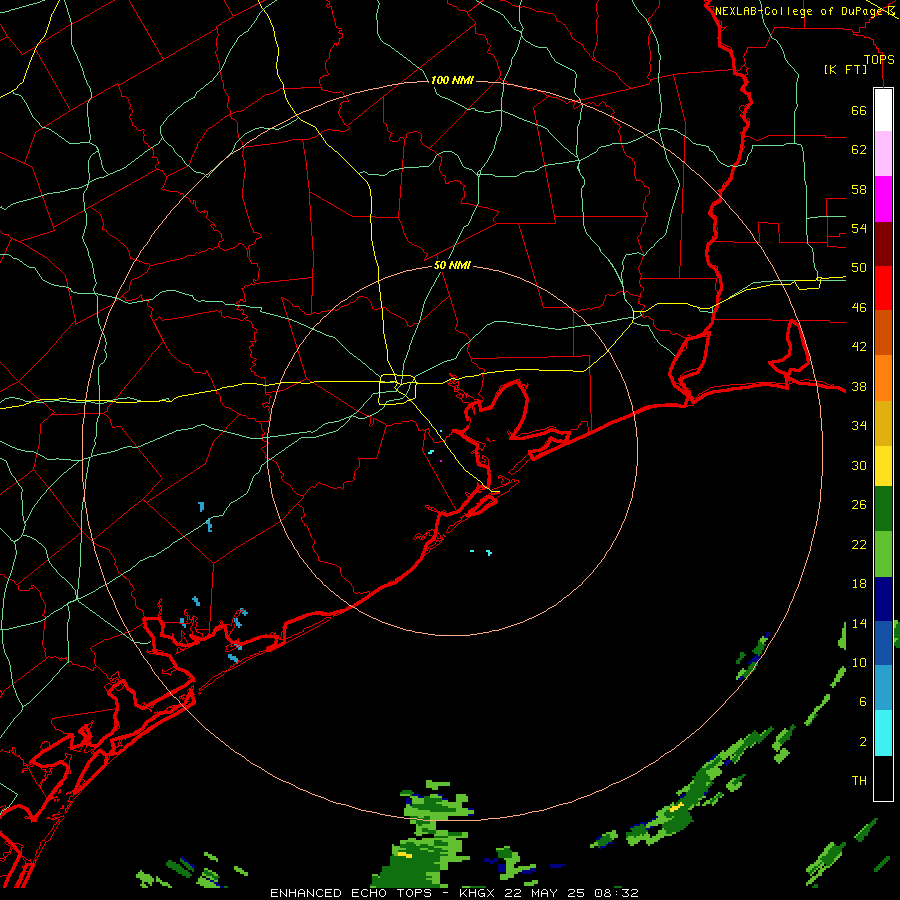Click the KHGX station identifier
Viewport: 900px width, 900px height.
pyautogui.click(x=476, y=893)
